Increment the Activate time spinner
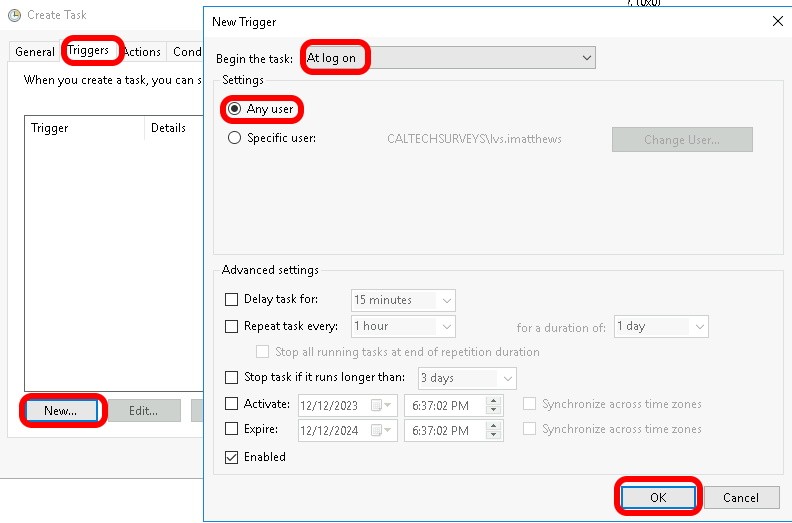792x523 pixels. (x=492, y=400)
